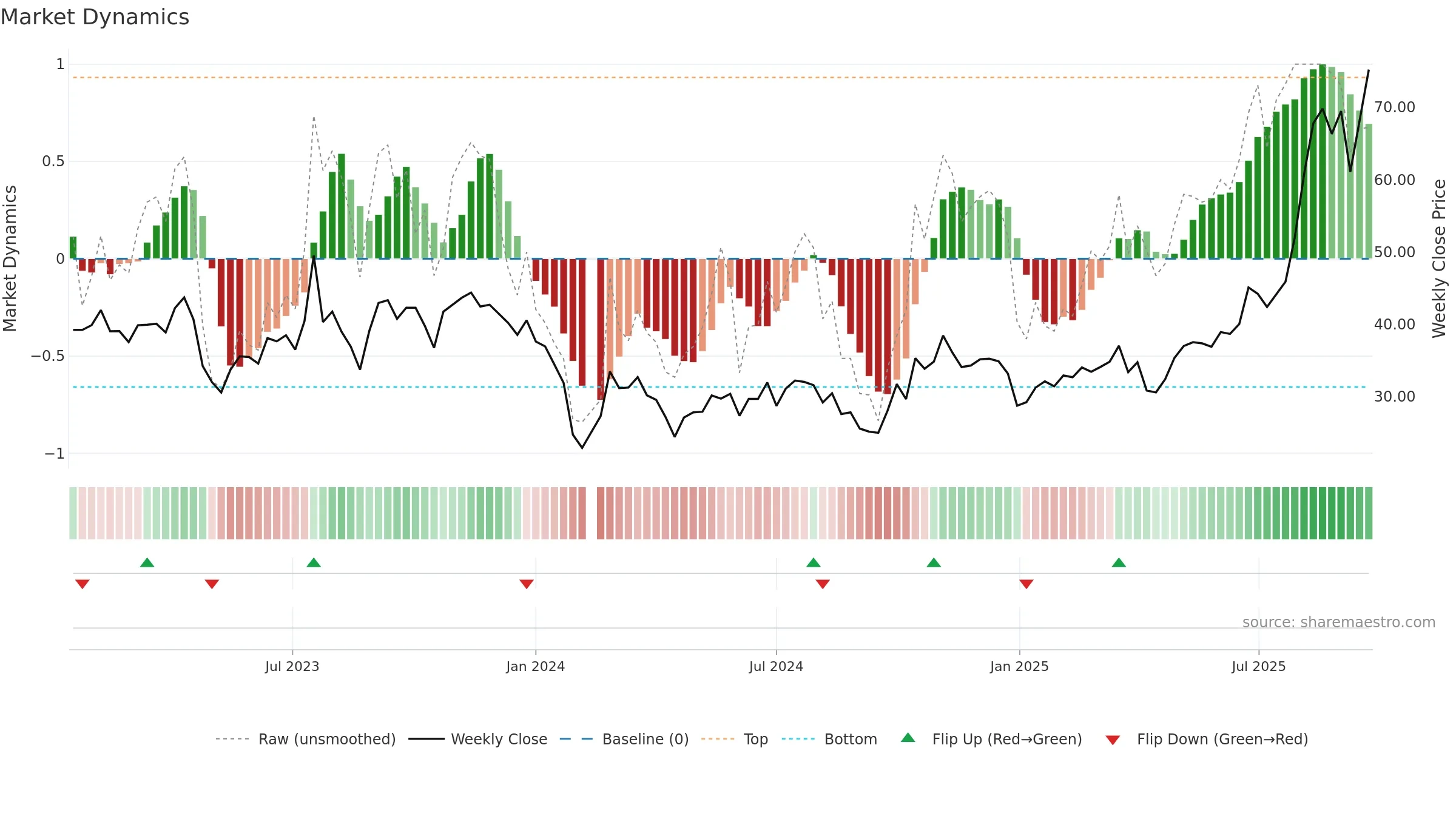
Task: Select the red flip-down marker just after Jan 2025
Action: coord(1026,584)
